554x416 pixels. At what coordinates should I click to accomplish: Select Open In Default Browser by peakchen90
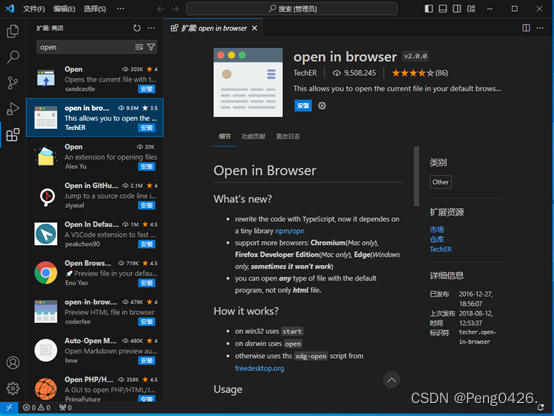click(x=95, y=234)
